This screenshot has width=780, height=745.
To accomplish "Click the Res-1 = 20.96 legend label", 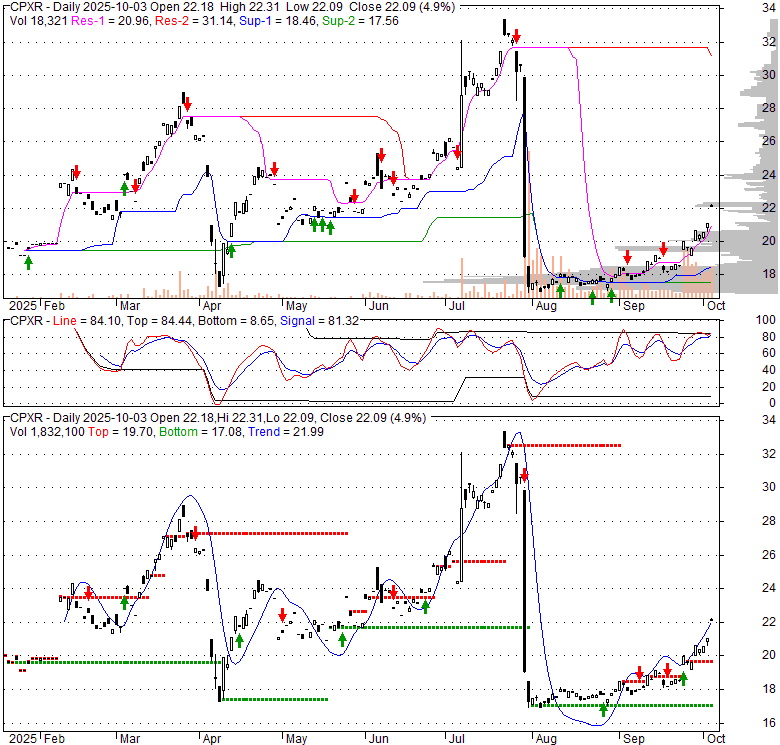I will (x=103, y=20).
